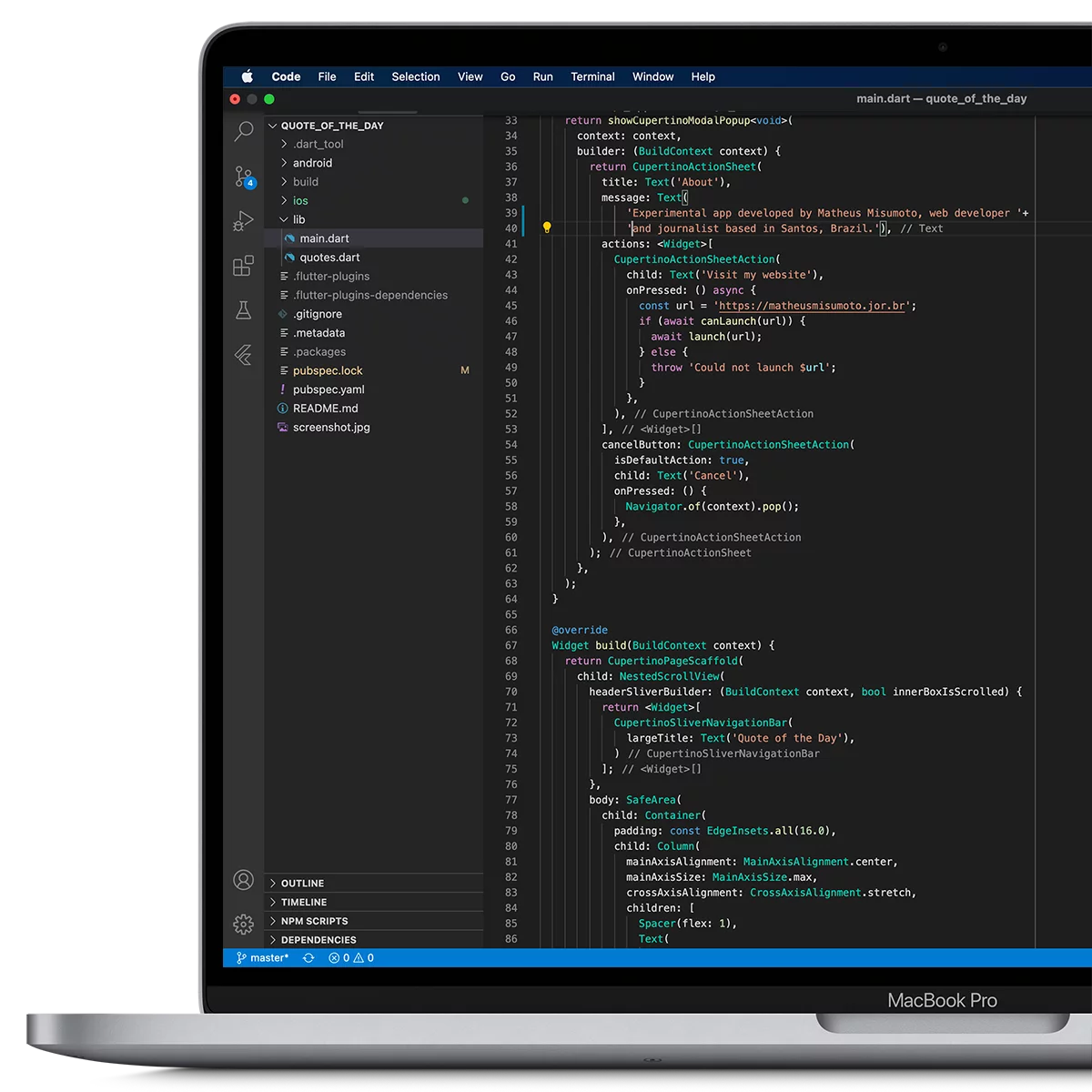1092x1092 pixels.
Task: Click 'EdgeInsets' on line 79
Action: click(x=738, y=831)
